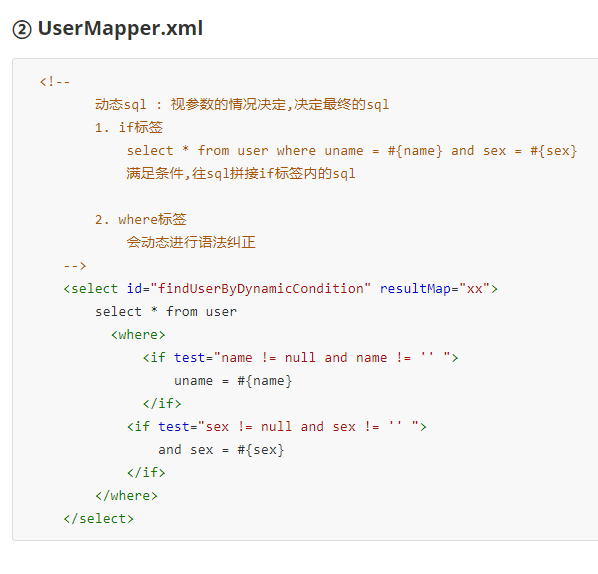Click the 'findUserByDynamicCondition' id value

point(260,289)
